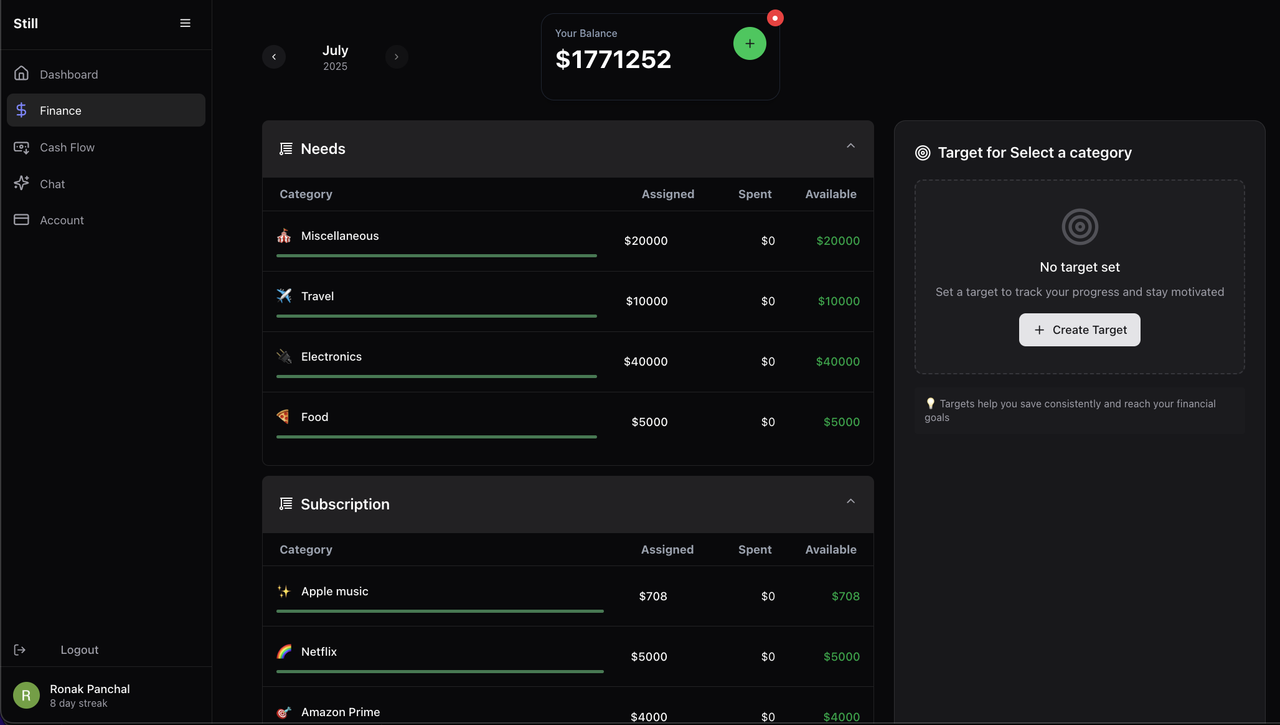The height and width of the screenshot is (725, 1280).
Task: Click the Account credit card icon
Action: pyautogui.click(x=21, y=220)
